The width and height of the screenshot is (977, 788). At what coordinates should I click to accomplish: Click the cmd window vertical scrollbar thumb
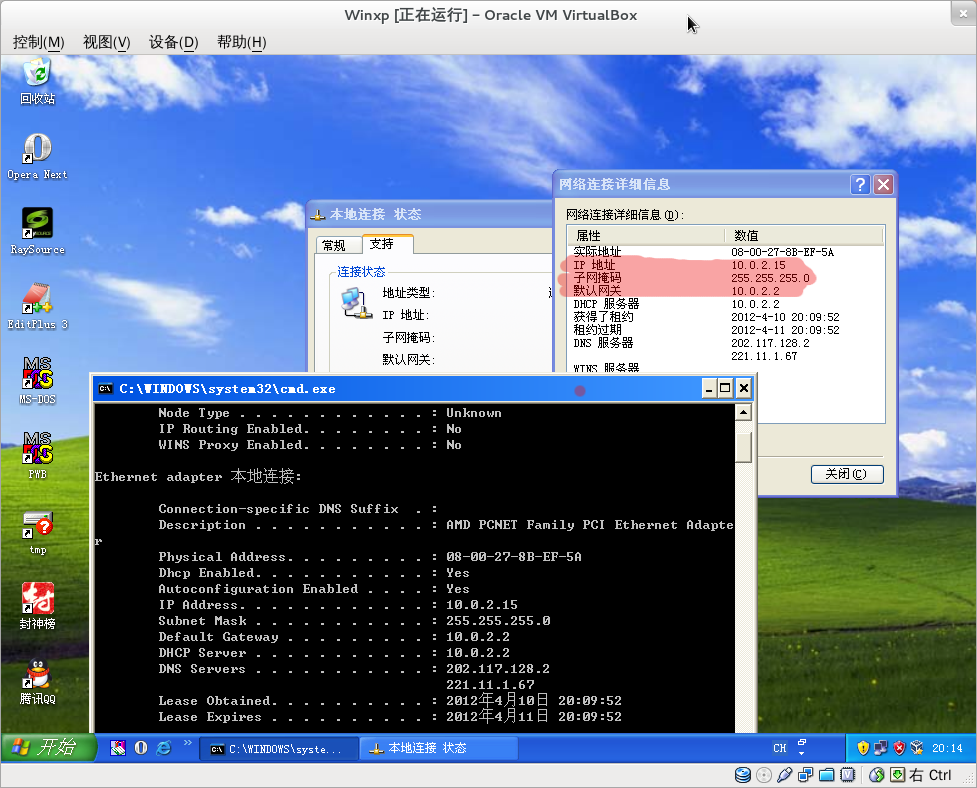[743, 447]
